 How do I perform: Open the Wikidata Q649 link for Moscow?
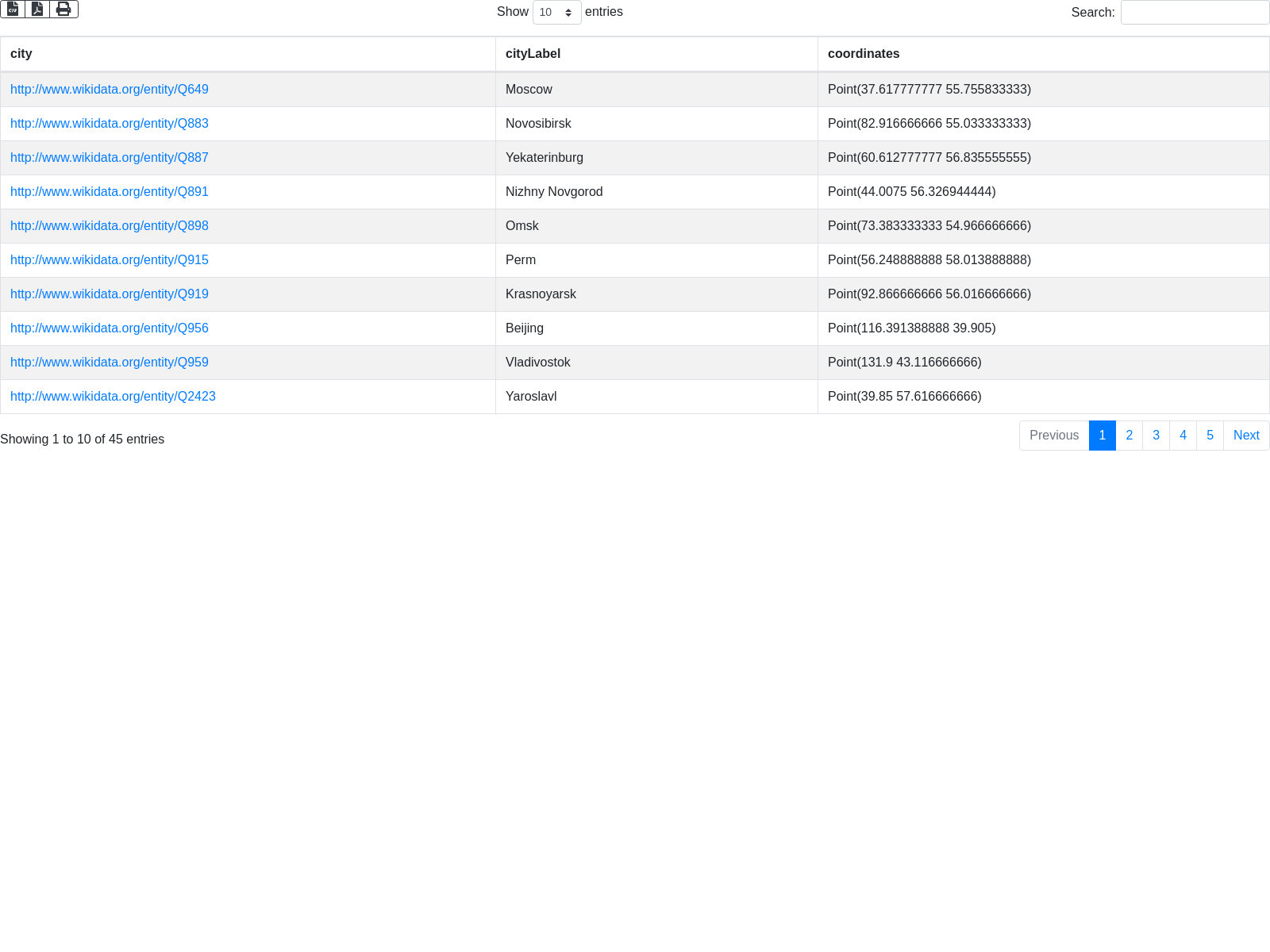click(110, 90)
